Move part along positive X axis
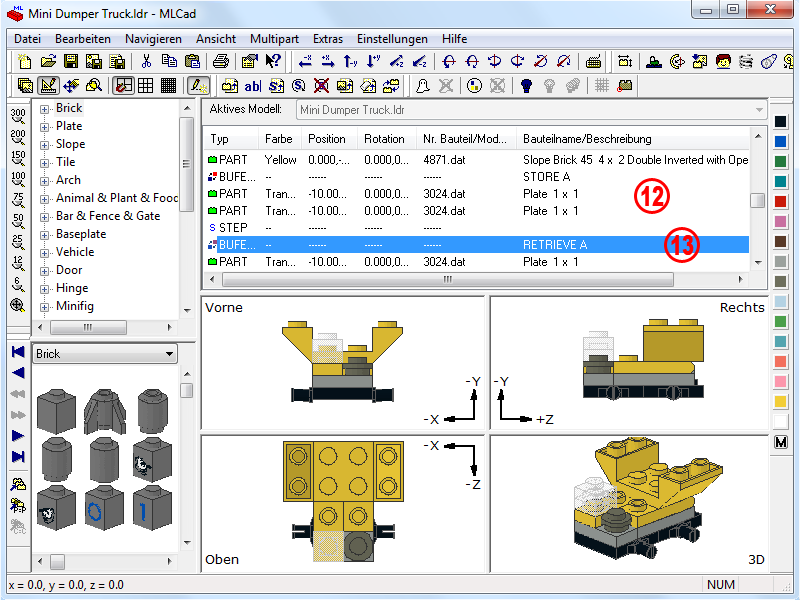 tap(328, 62)
